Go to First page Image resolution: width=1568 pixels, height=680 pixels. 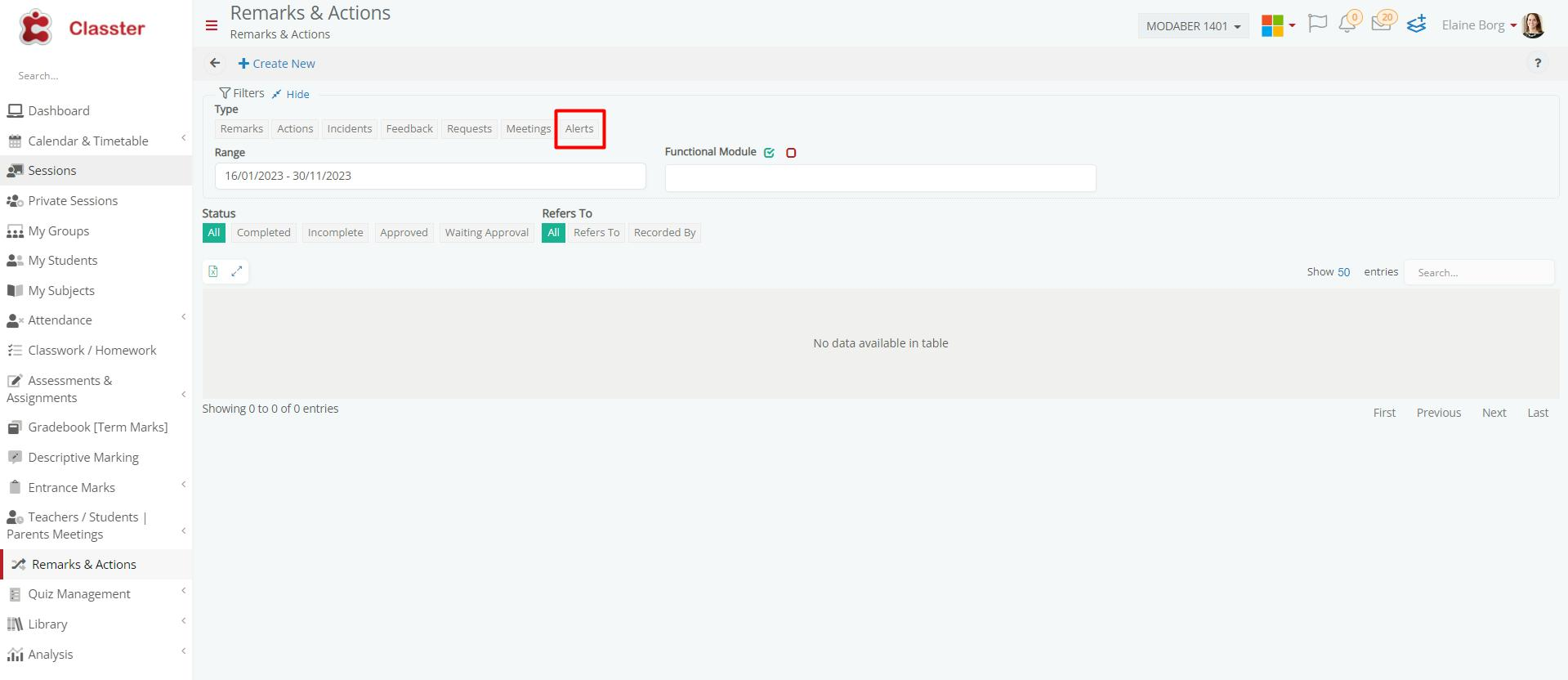coord(1384,413)
